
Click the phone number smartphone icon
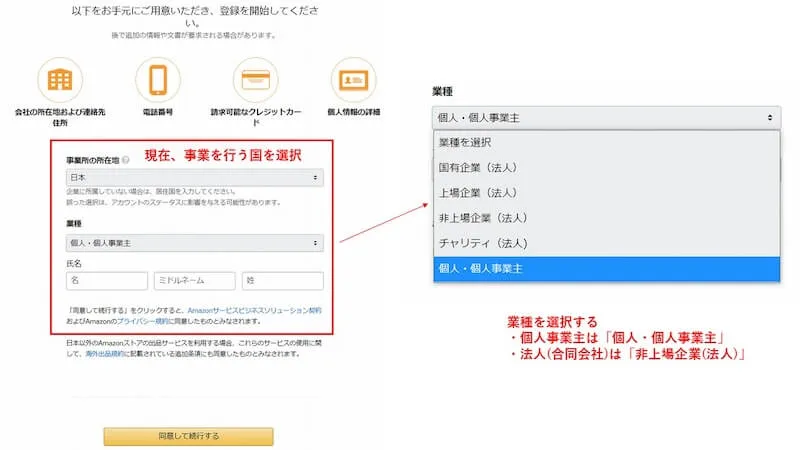[158, 80]
